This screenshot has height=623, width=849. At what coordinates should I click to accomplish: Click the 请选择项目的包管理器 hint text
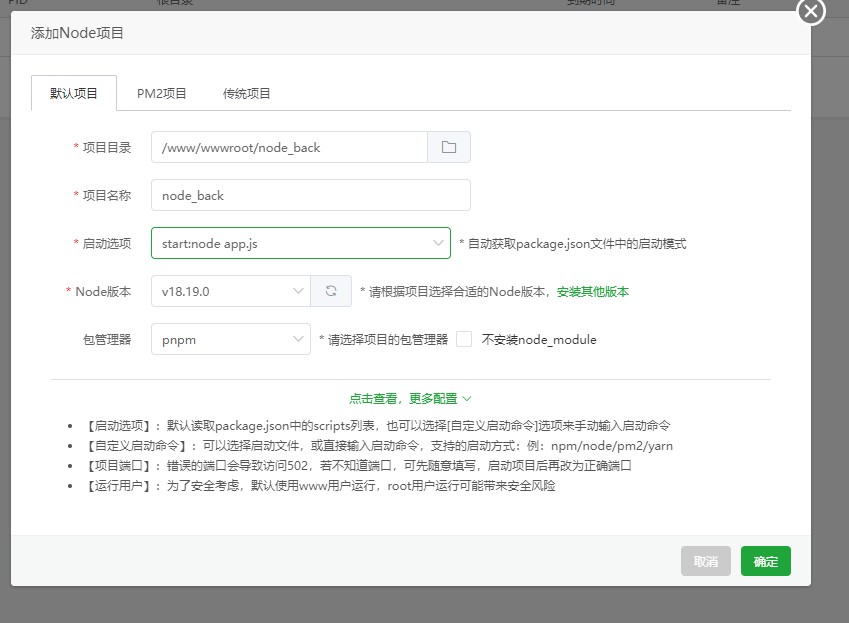[384, 340]
